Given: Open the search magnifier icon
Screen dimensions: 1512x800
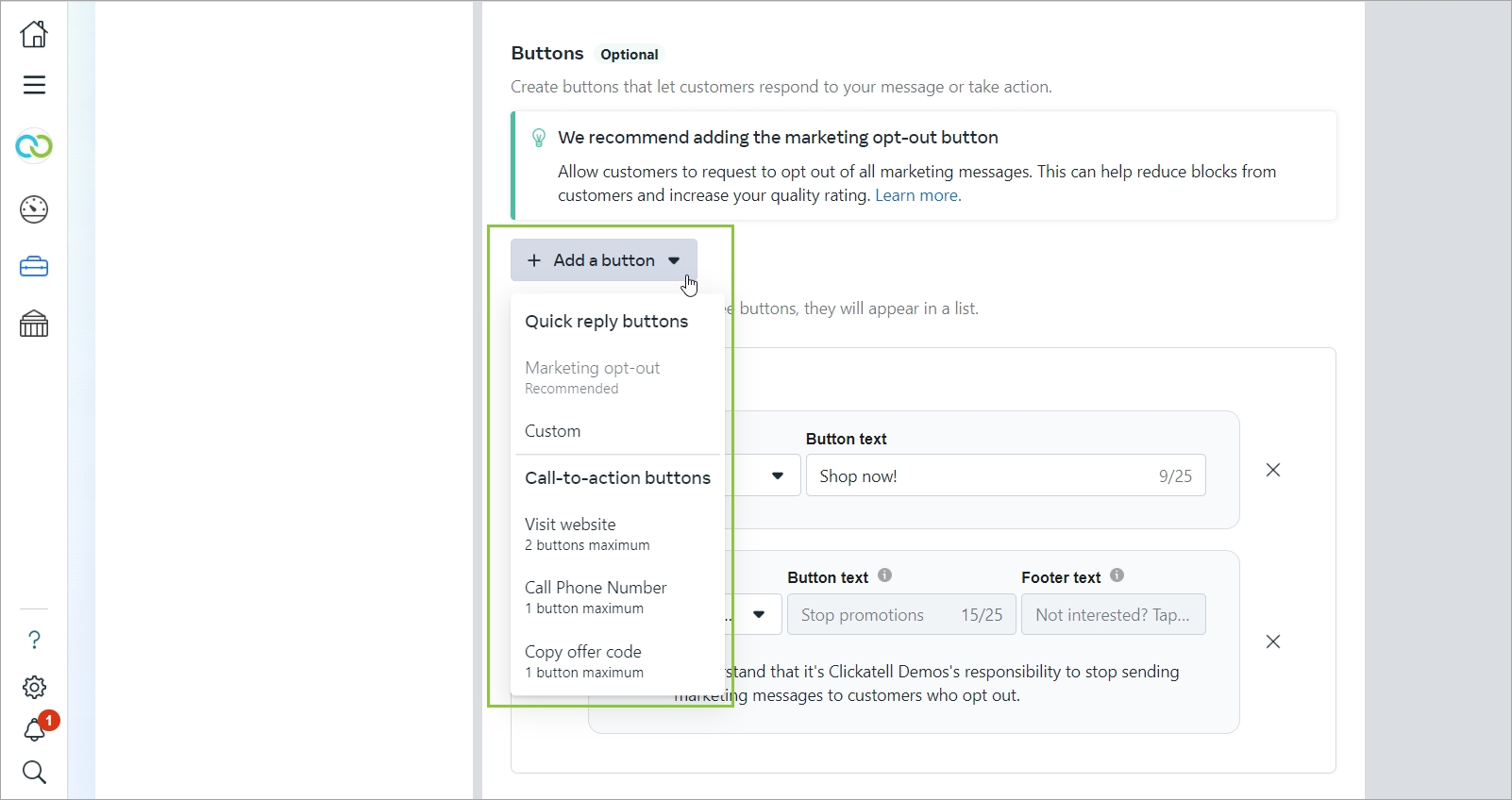Looking at the screenshot, I should [34, 773].
